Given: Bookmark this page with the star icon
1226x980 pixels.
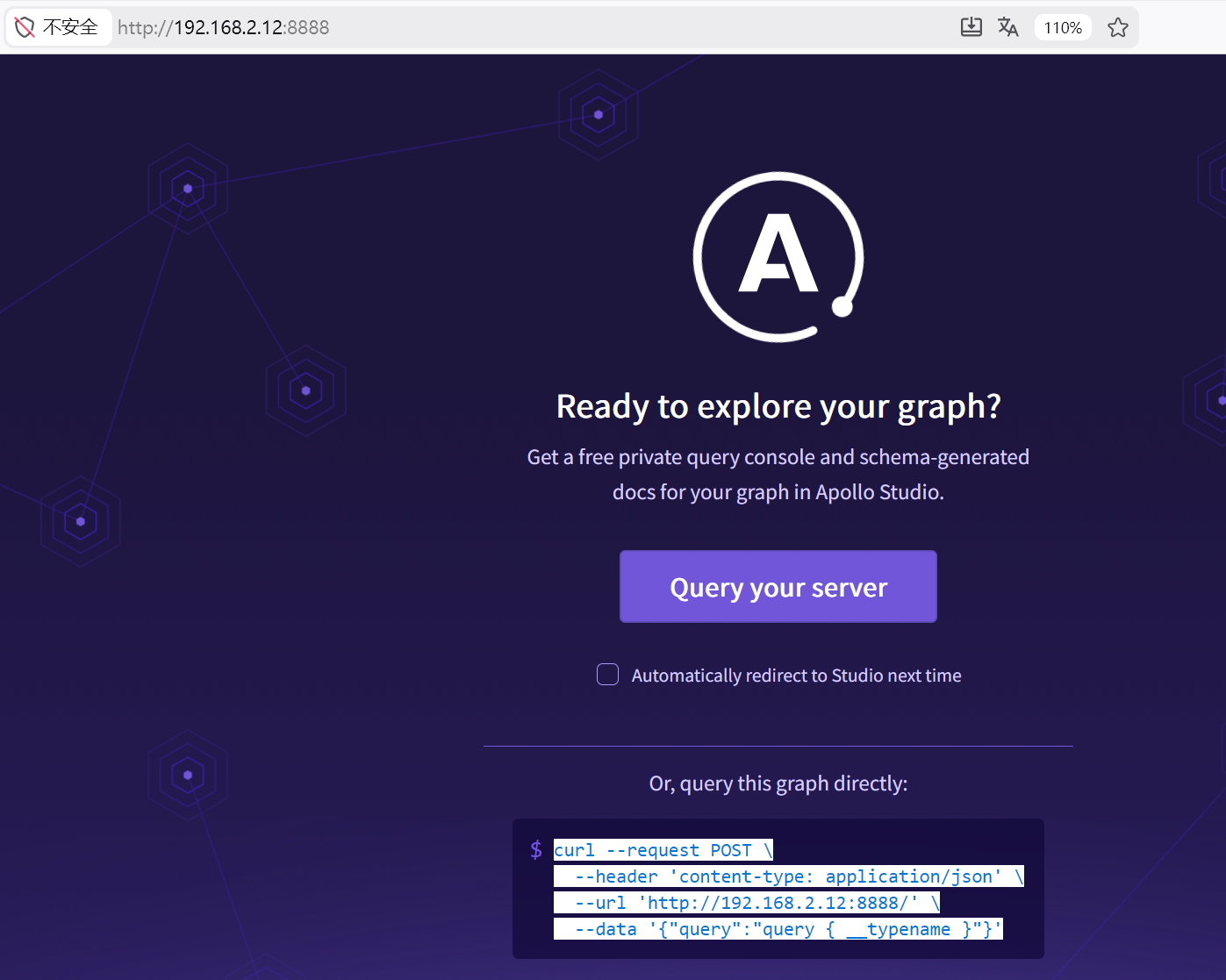Looking at the screenshot, I should [1117, 27].
